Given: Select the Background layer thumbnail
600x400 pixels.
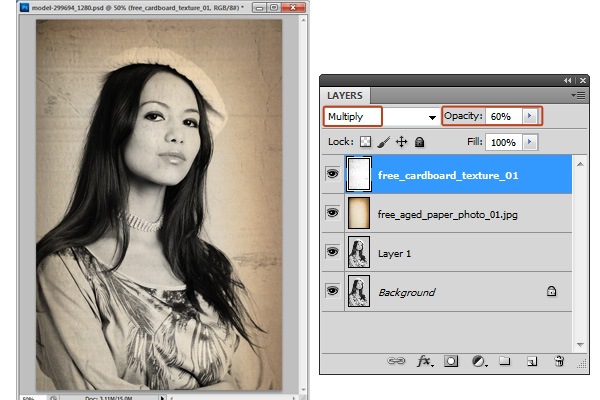Looking at the screenshot, I should (x=359, y=291).
